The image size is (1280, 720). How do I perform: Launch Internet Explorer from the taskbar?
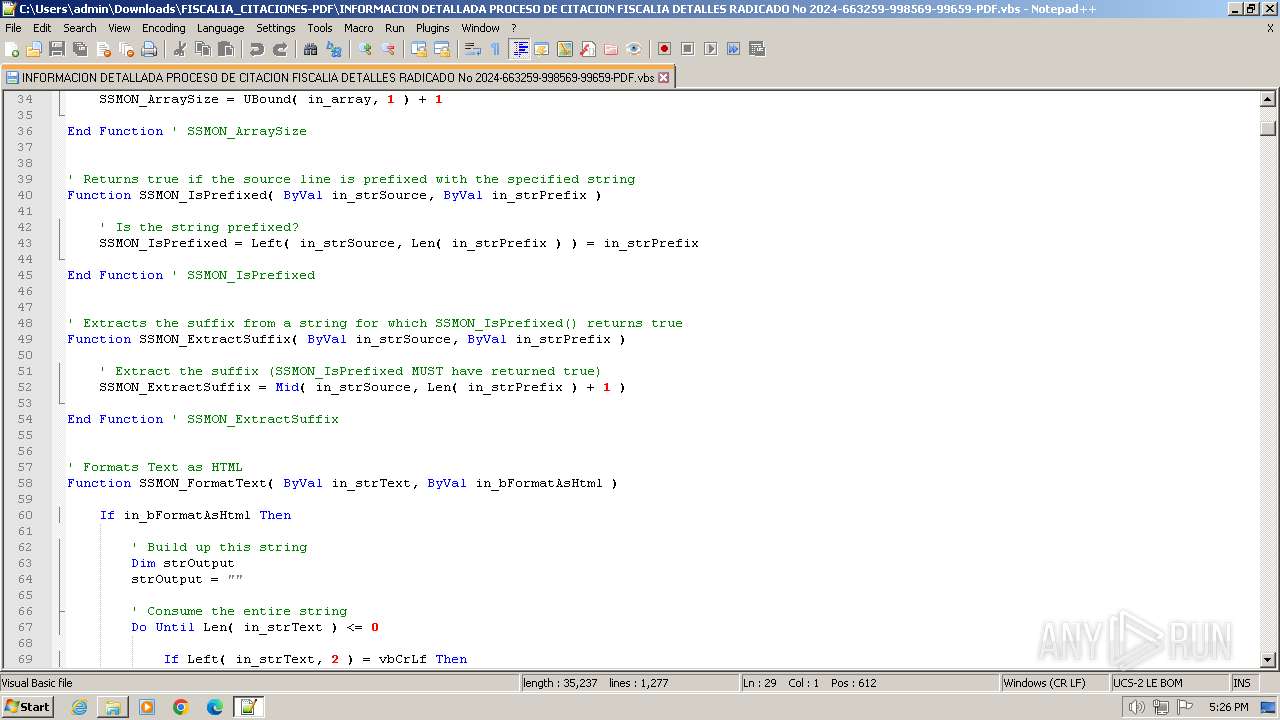(79, 707)
